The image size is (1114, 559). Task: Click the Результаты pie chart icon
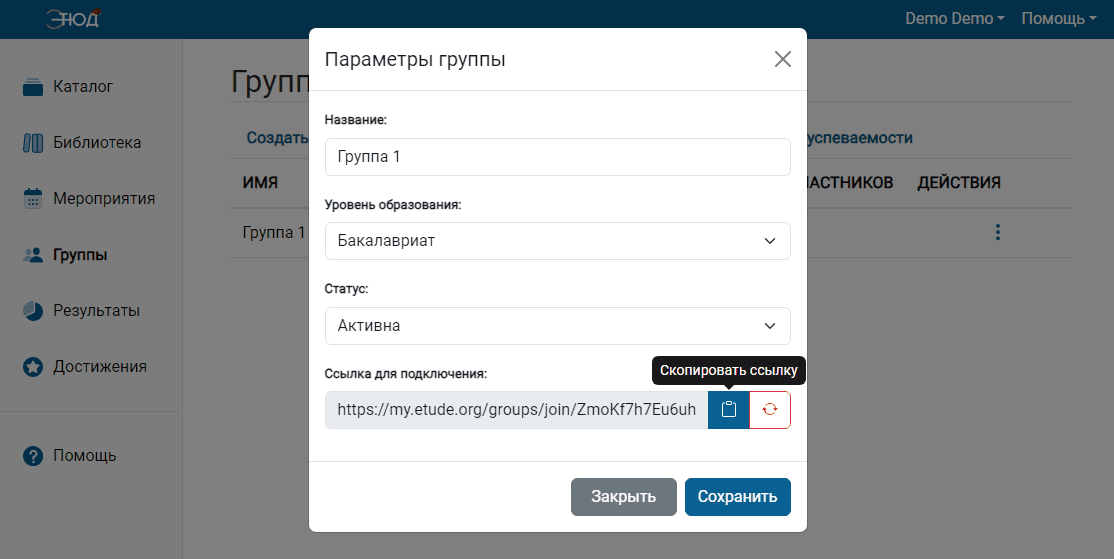(x=33, y=311)
